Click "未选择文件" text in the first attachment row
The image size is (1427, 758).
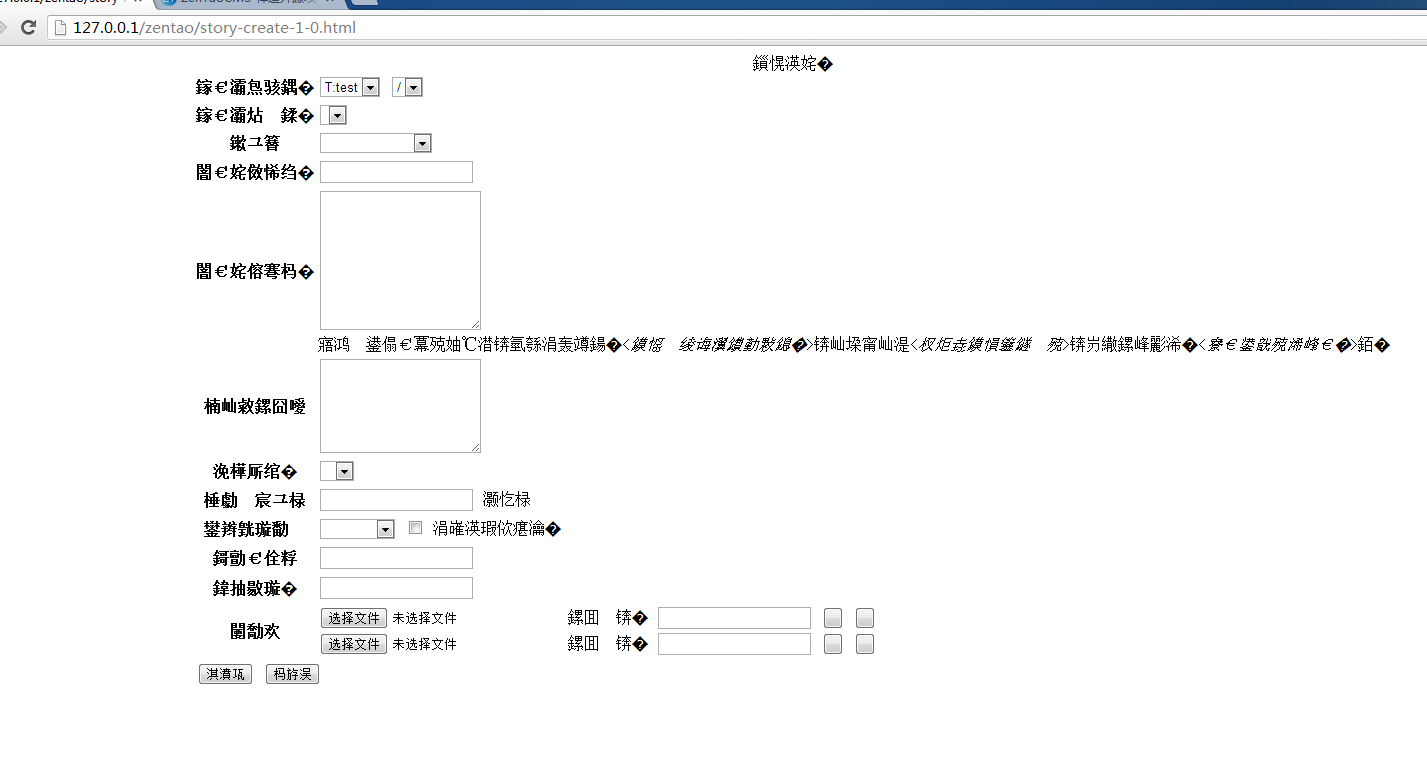point(424,618)
